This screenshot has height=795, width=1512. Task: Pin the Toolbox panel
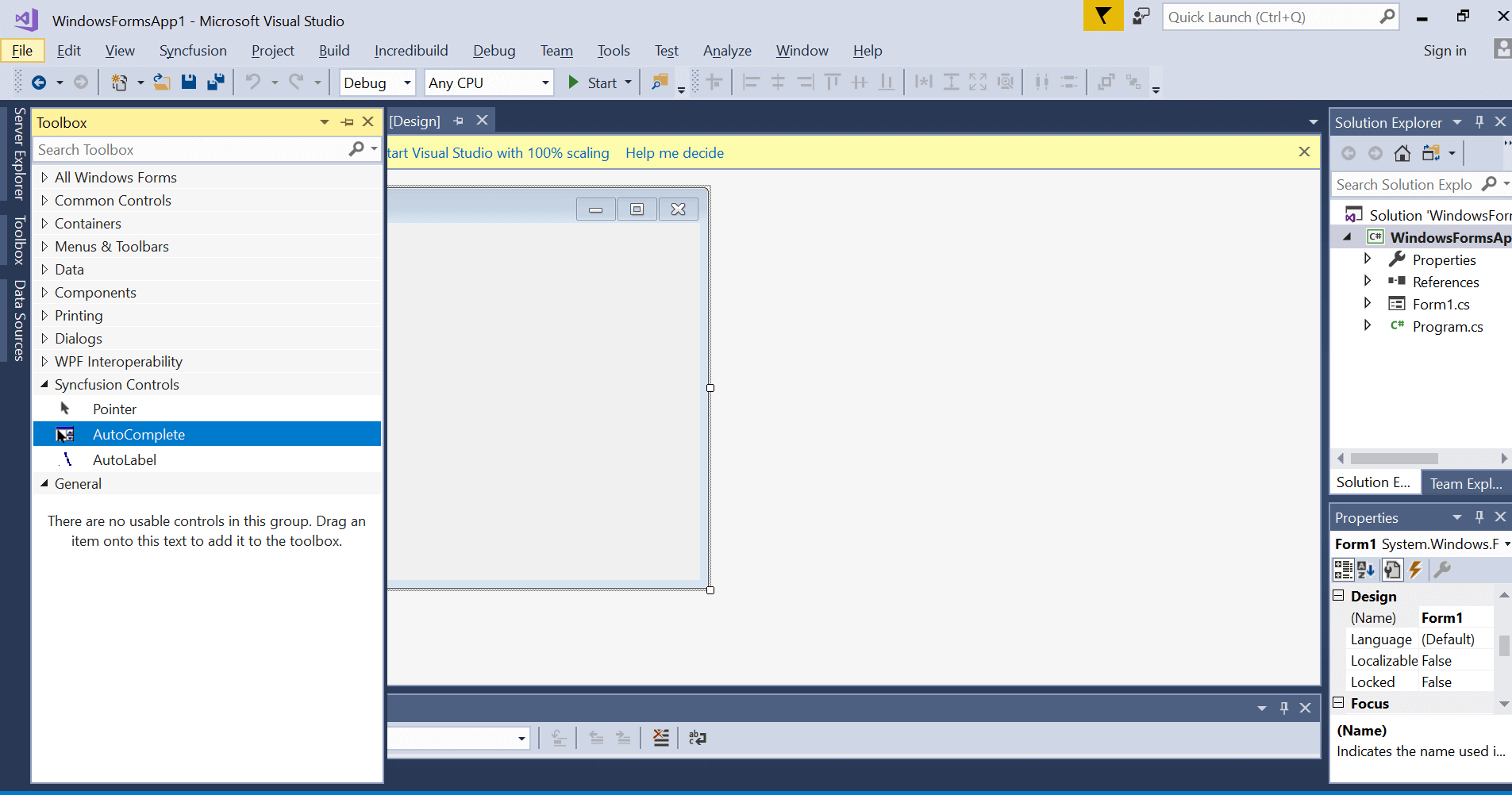point(347,121)
